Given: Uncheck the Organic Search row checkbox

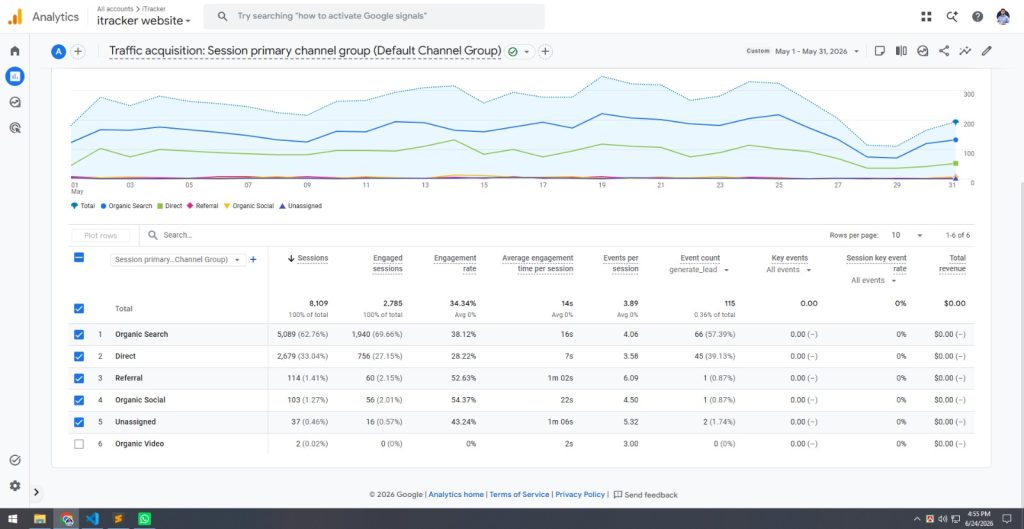Looking at the screenshot, I should tap(78, 334).
